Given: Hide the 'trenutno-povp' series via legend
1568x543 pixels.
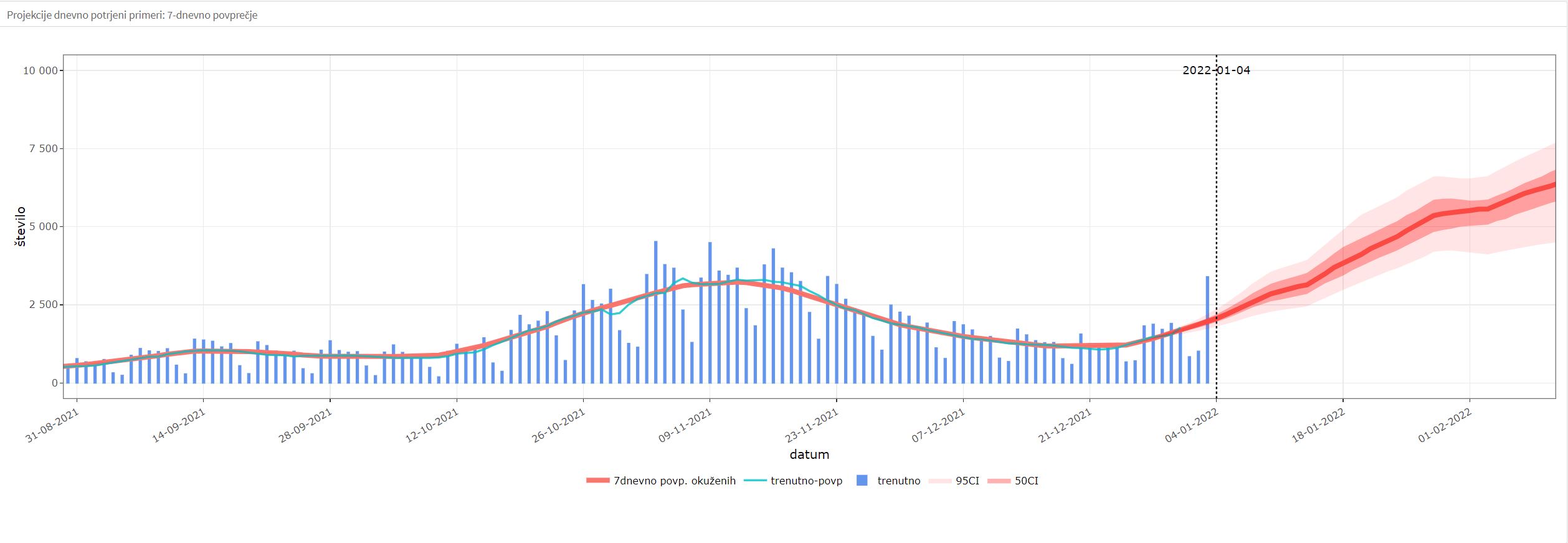Looking at the screenshot, I should pos(806,481).
